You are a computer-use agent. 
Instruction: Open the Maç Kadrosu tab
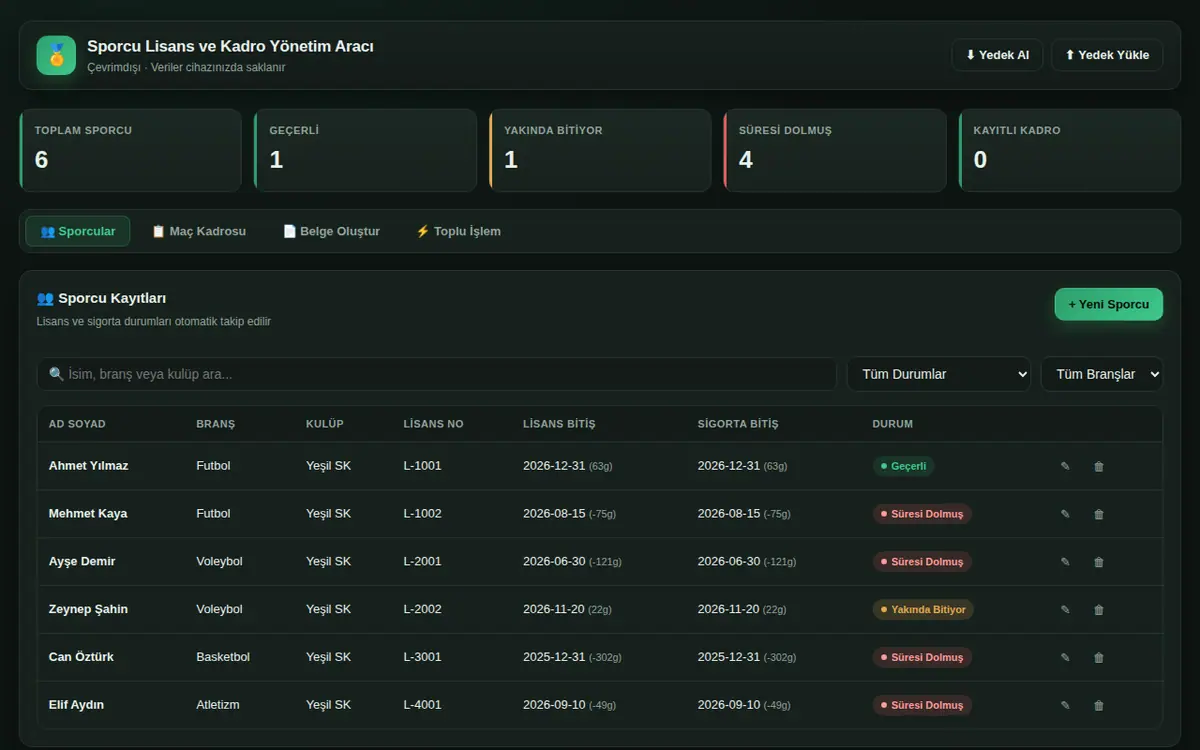(198, 231)
